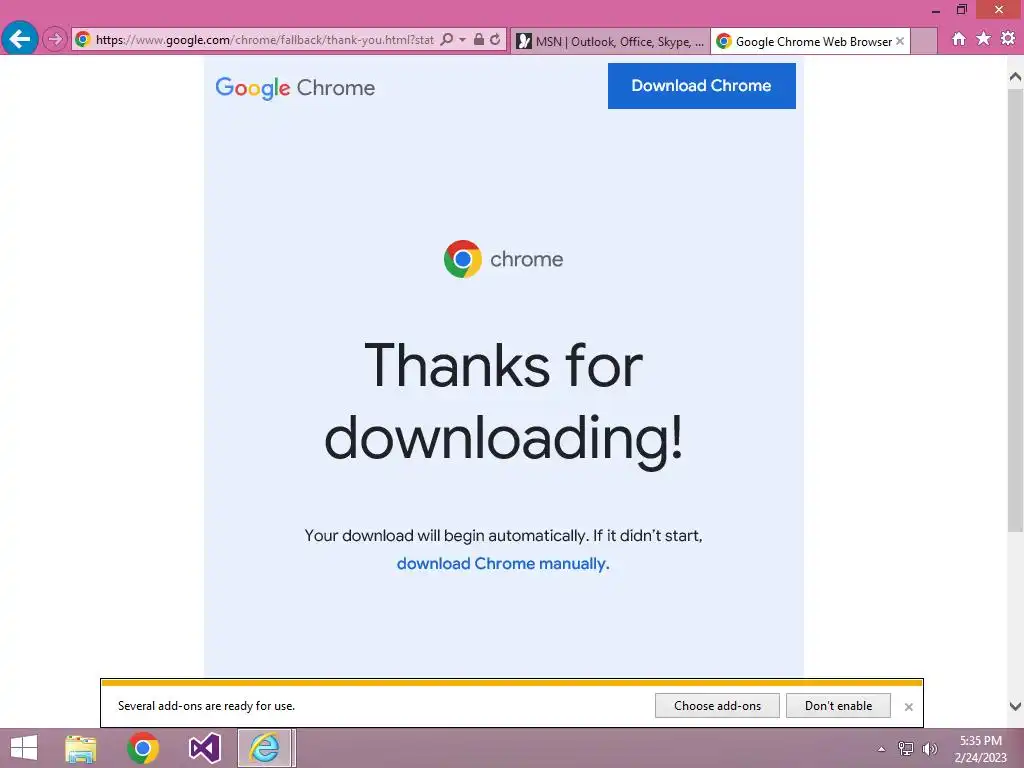Click the Chrome favicon in address bar
Screen dimensions: 1024x768
pyautogui.click(x=83, y=40)
